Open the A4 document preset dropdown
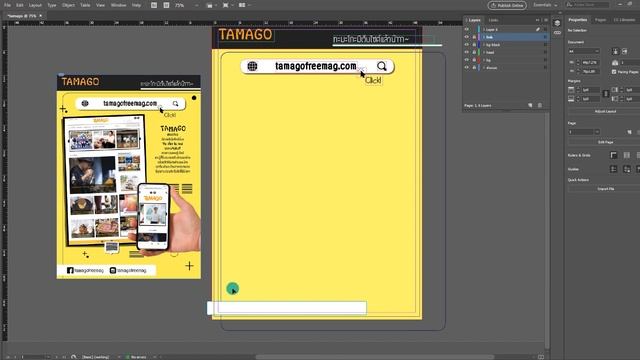This screenshot has height=360, width=640. [584, 51]
